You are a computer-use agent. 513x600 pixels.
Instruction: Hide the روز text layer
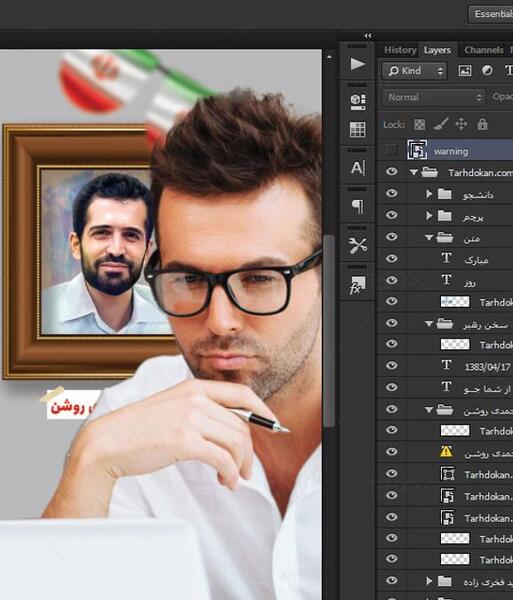click(x=391, y=280)
